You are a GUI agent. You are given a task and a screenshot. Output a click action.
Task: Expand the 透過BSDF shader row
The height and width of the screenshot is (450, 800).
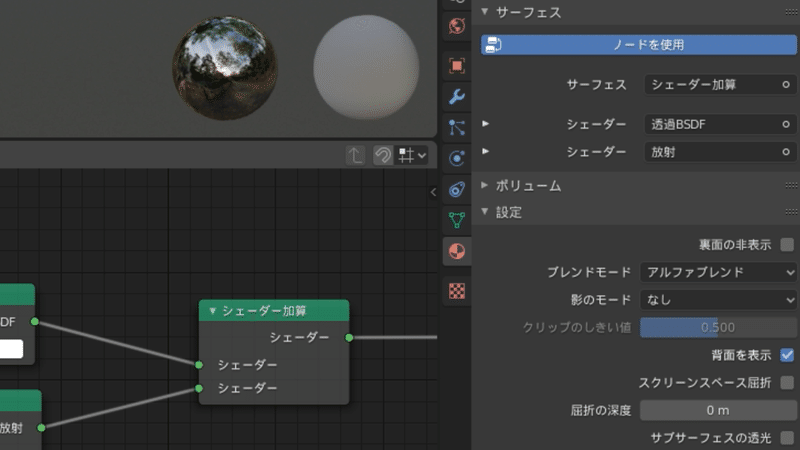485,123
